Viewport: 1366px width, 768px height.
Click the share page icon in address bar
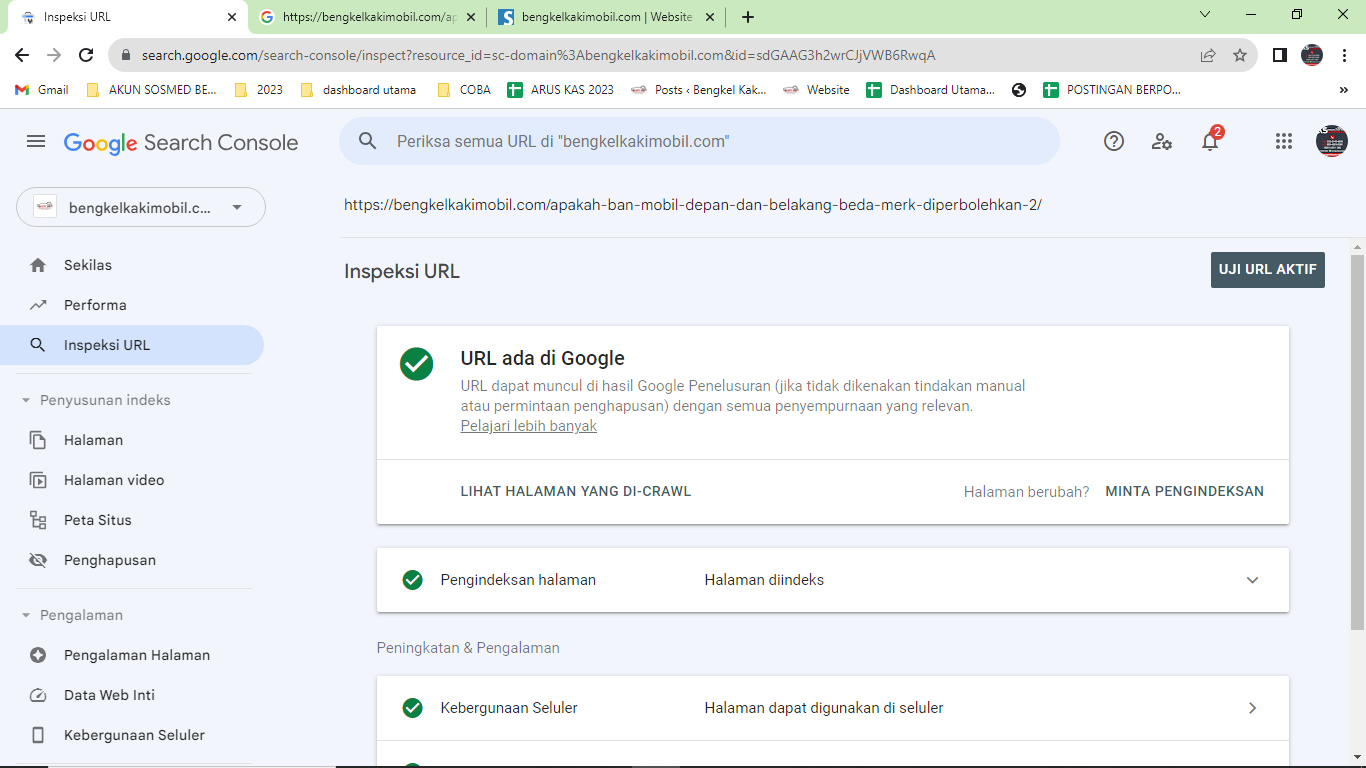tap(1208, 55)
